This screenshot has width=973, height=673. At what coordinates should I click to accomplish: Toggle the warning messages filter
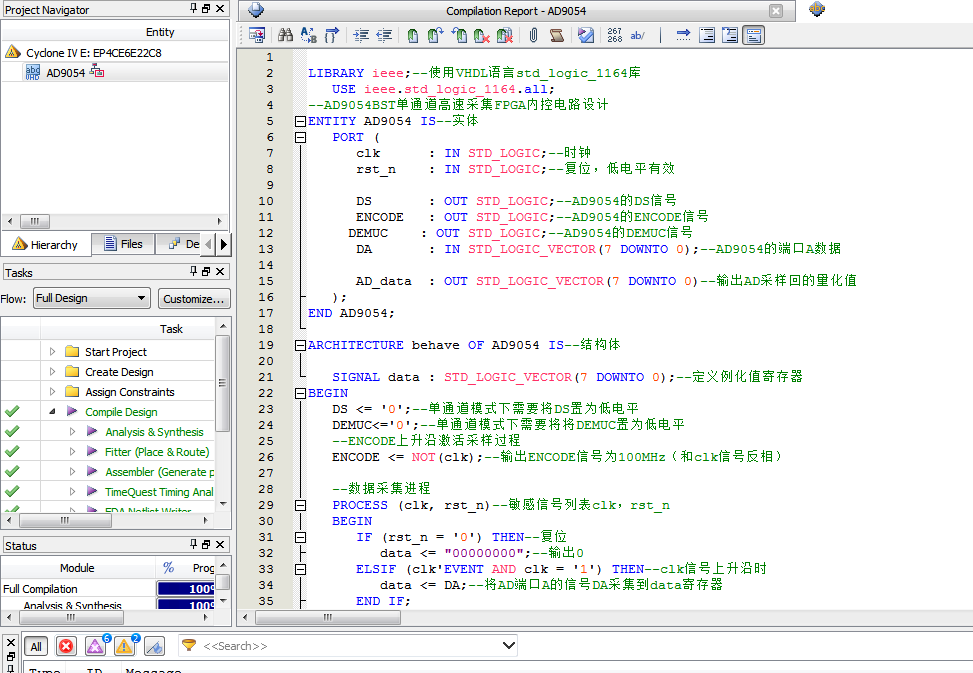tap(124, 646)
